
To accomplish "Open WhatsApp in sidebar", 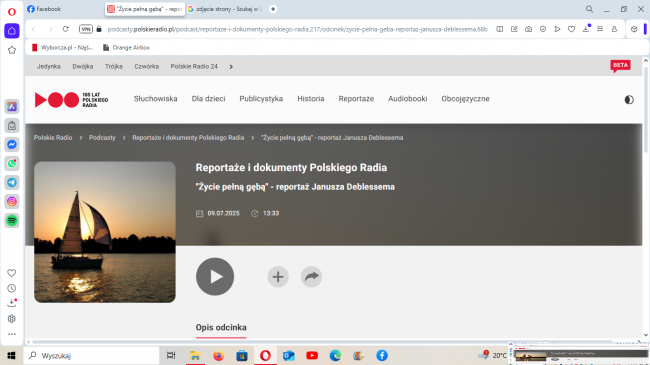I will click(x=12, y=163).
